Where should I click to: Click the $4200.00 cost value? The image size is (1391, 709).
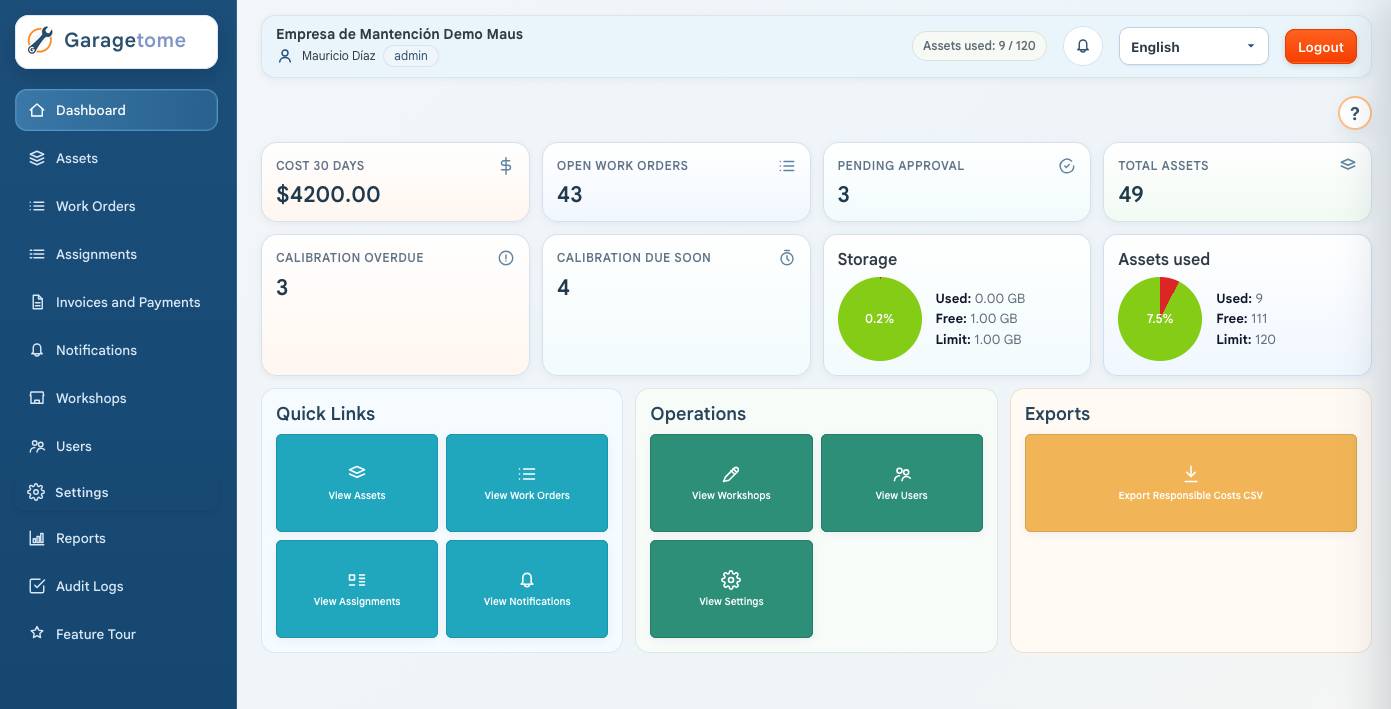click(328, 194)
